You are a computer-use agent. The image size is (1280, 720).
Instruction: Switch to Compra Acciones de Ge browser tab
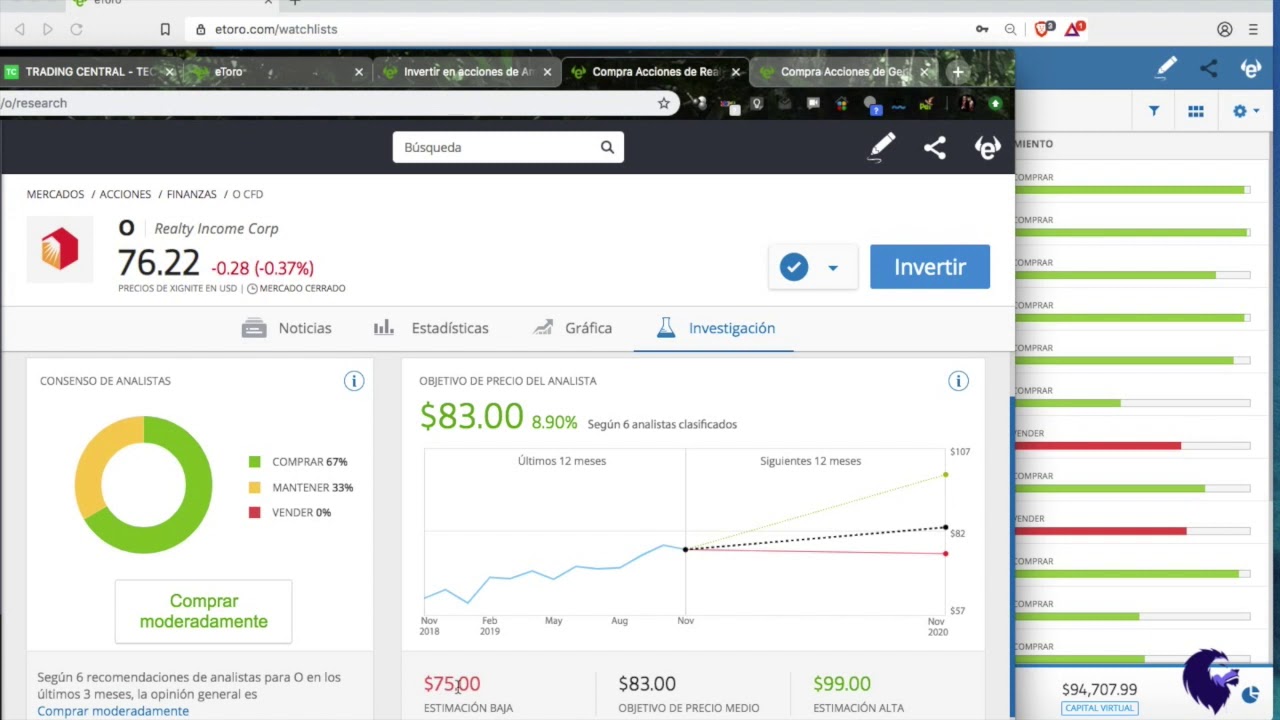point(843,72)
